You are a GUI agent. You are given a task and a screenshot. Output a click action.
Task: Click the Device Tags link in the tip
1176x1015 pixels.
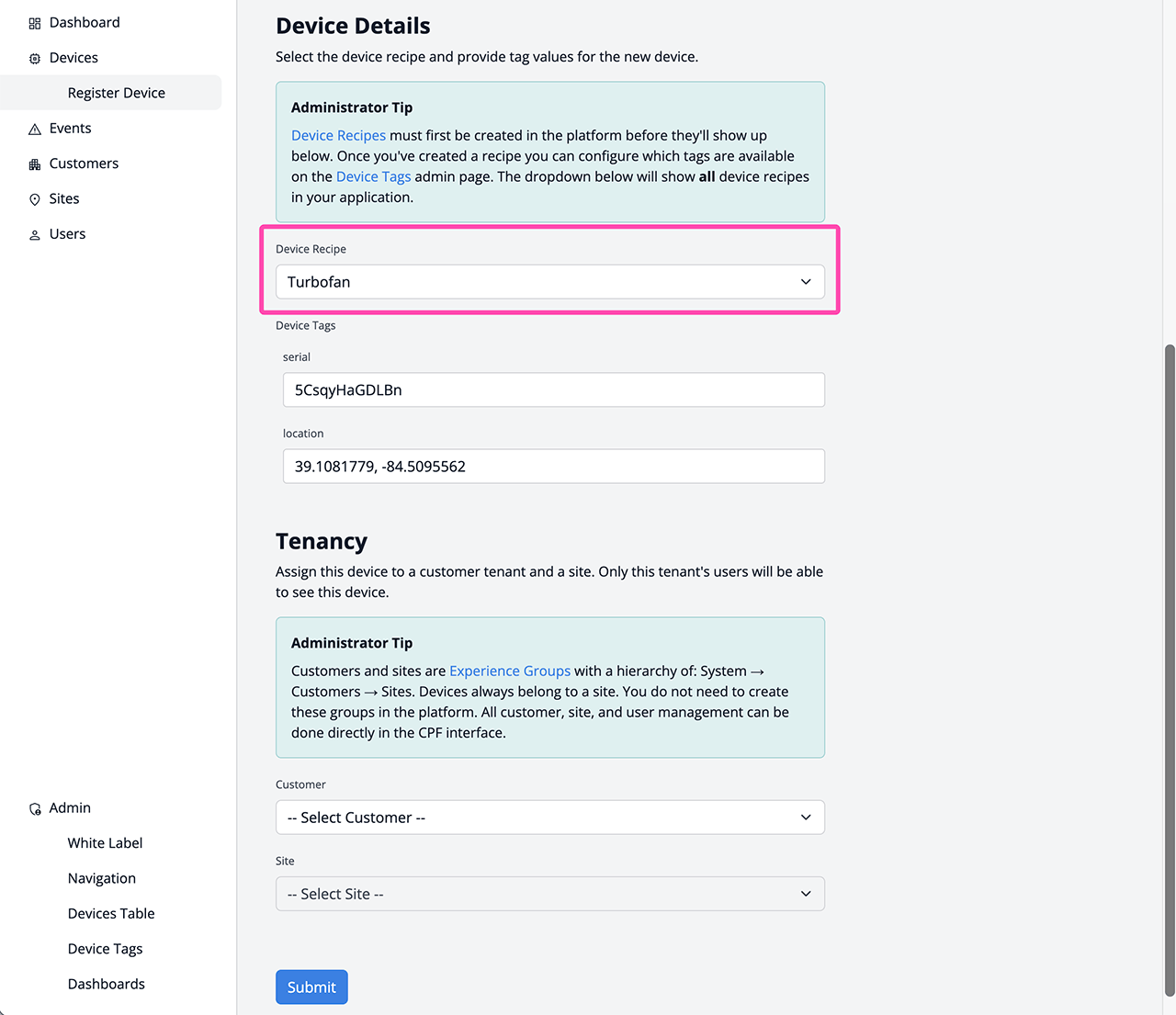click(x=373, y=176)
